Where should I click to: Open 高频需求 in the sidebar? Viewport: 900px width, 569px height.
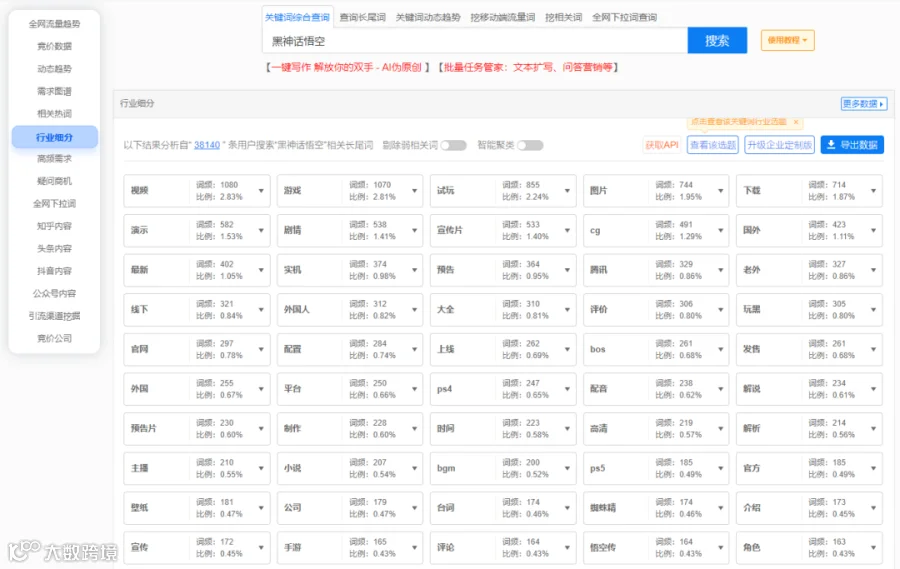tap(55, 159)
